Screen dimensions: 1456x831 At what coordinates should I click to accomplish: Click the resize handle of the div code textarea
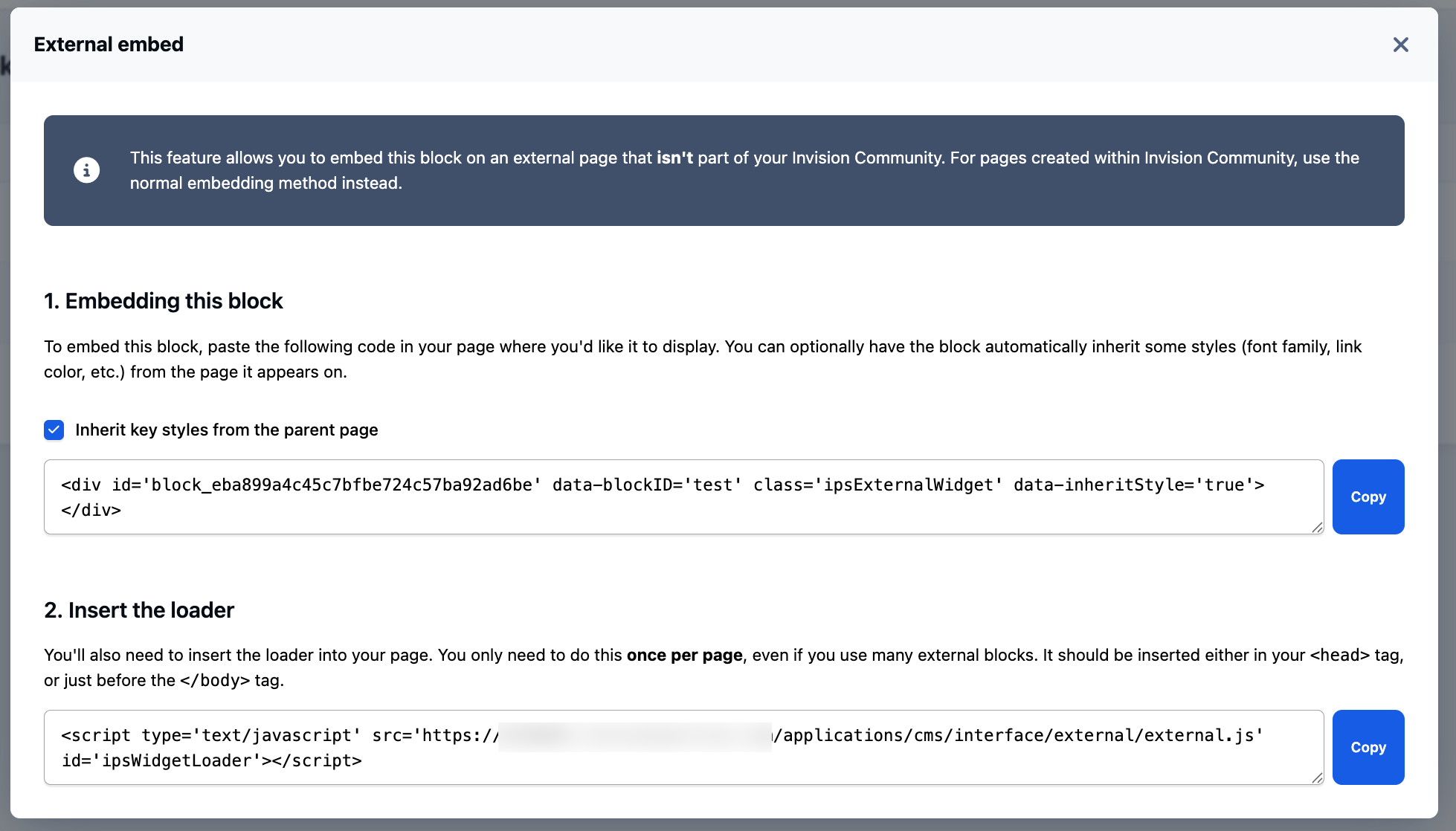click(x=1317, y=527)
